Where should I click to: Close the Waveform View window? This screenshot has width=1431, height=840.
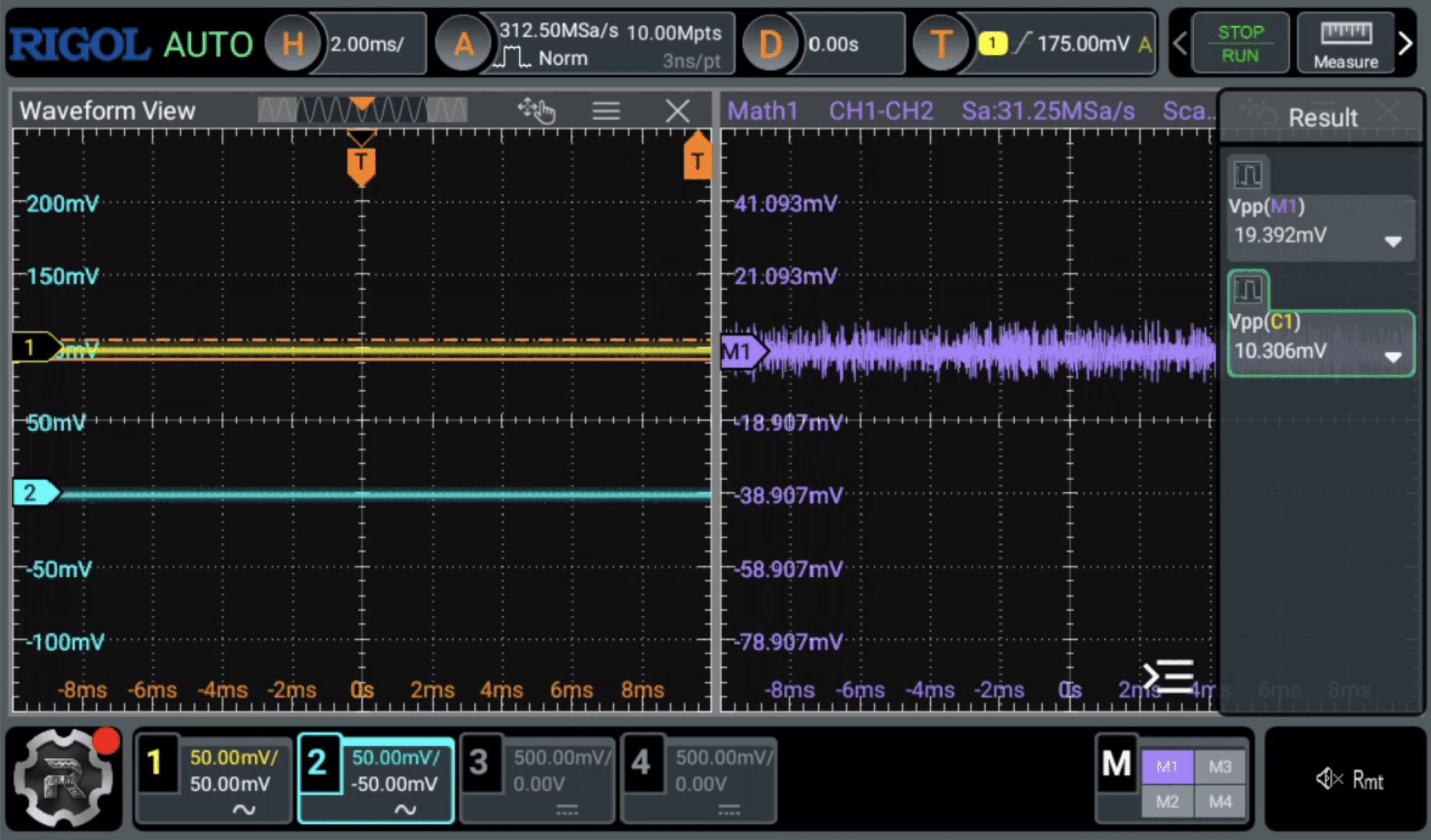[x=677, y=111]
